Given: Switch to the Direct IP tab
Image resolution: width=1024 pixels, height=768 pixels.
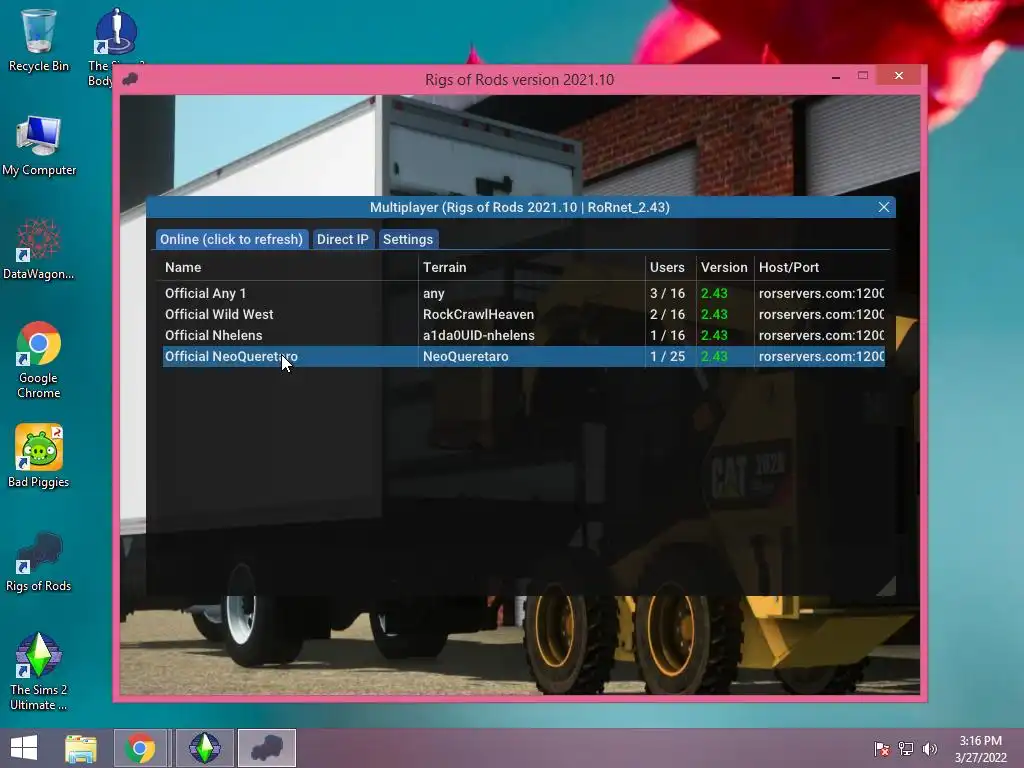Looking at the screenshot, I should click(342, 239).
